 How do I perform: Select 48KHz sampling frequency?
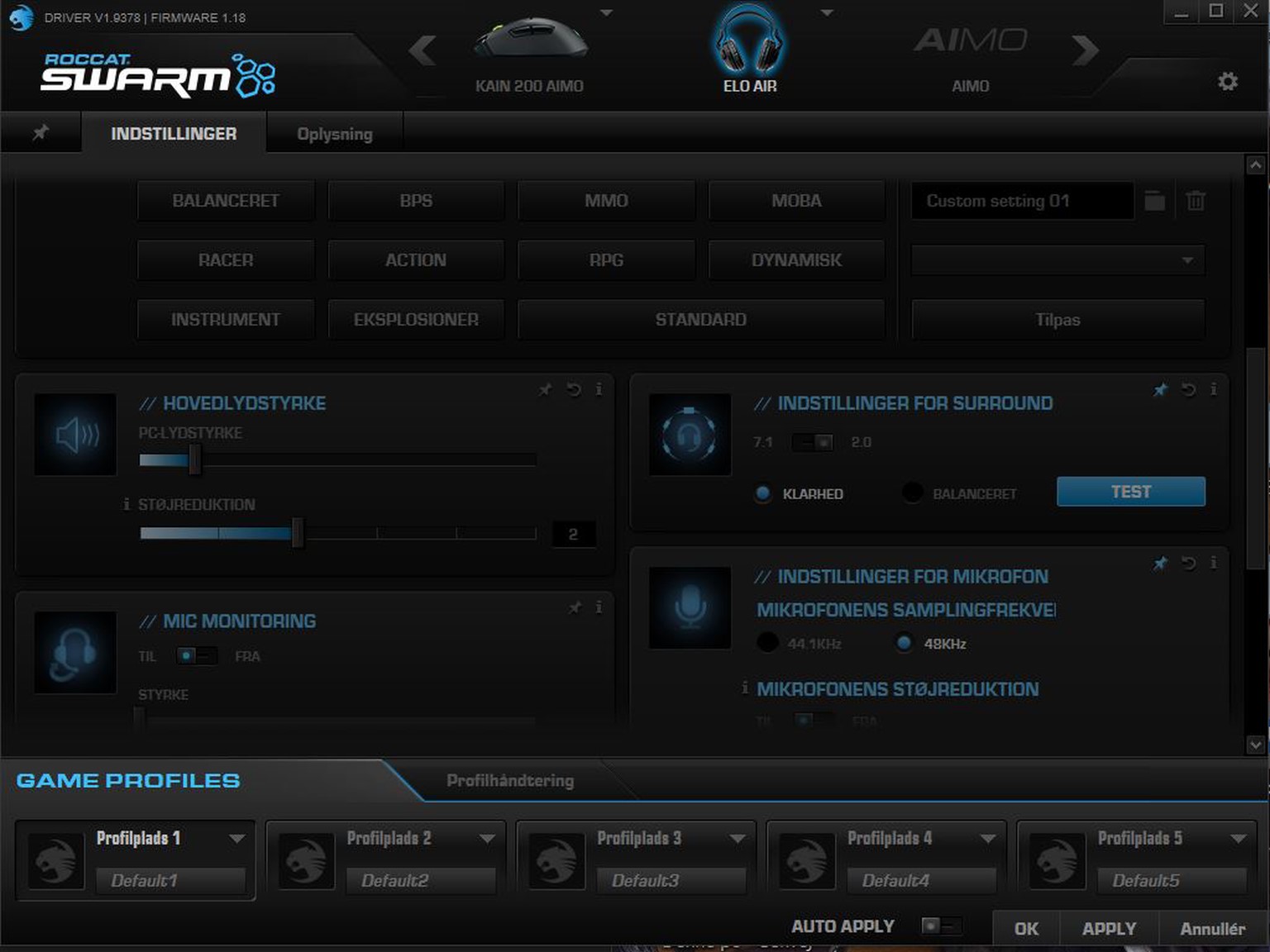tap(905, 642)
